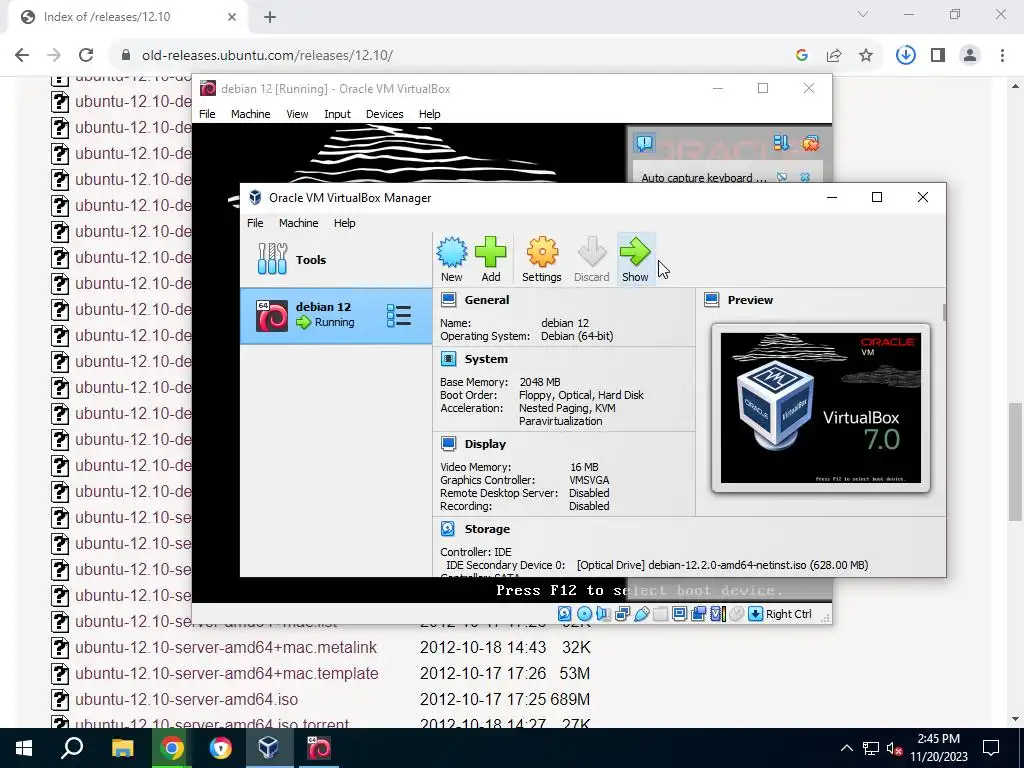This screenshot has width=1024, height=768.
Task: Open File menu in VirtualBox Manager
Action: [255, 223]
